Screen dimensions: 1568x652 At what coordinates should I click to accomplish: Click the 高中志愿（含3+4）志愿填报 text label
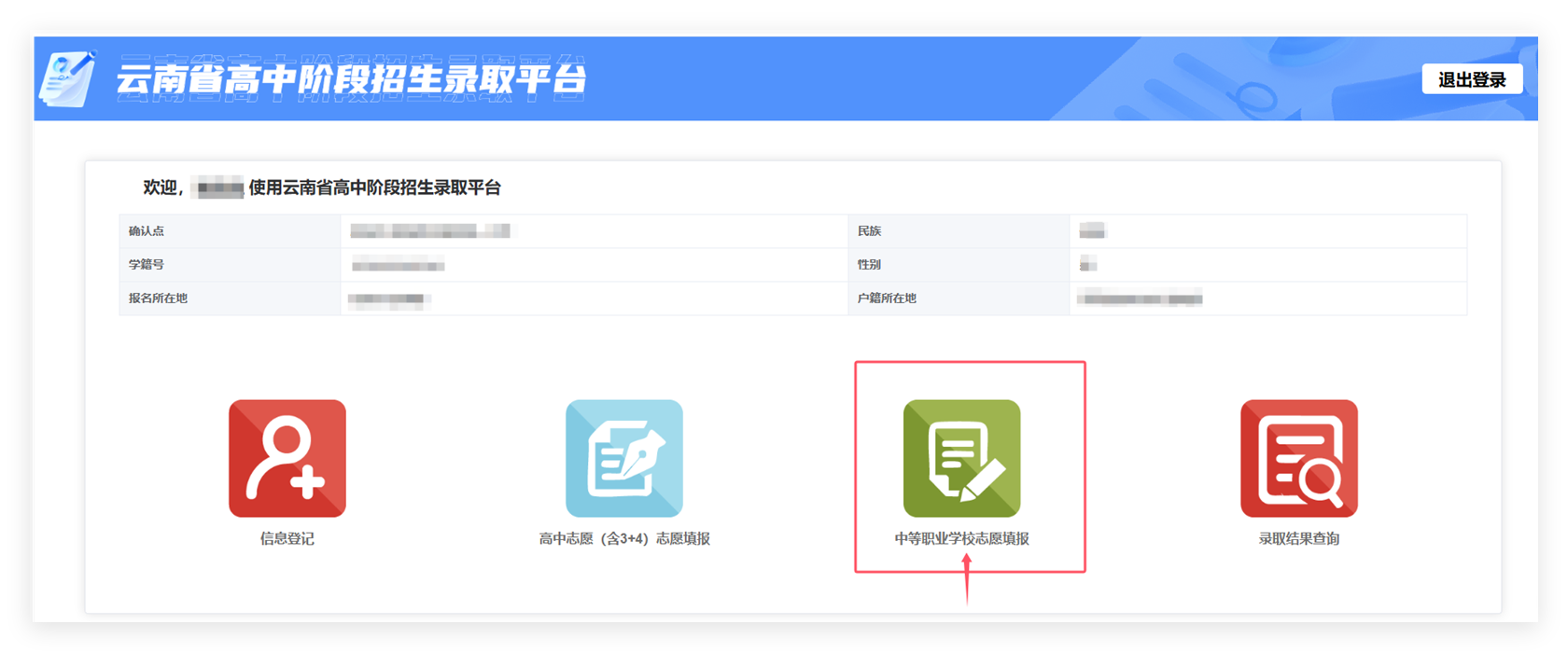click(624, 539)
